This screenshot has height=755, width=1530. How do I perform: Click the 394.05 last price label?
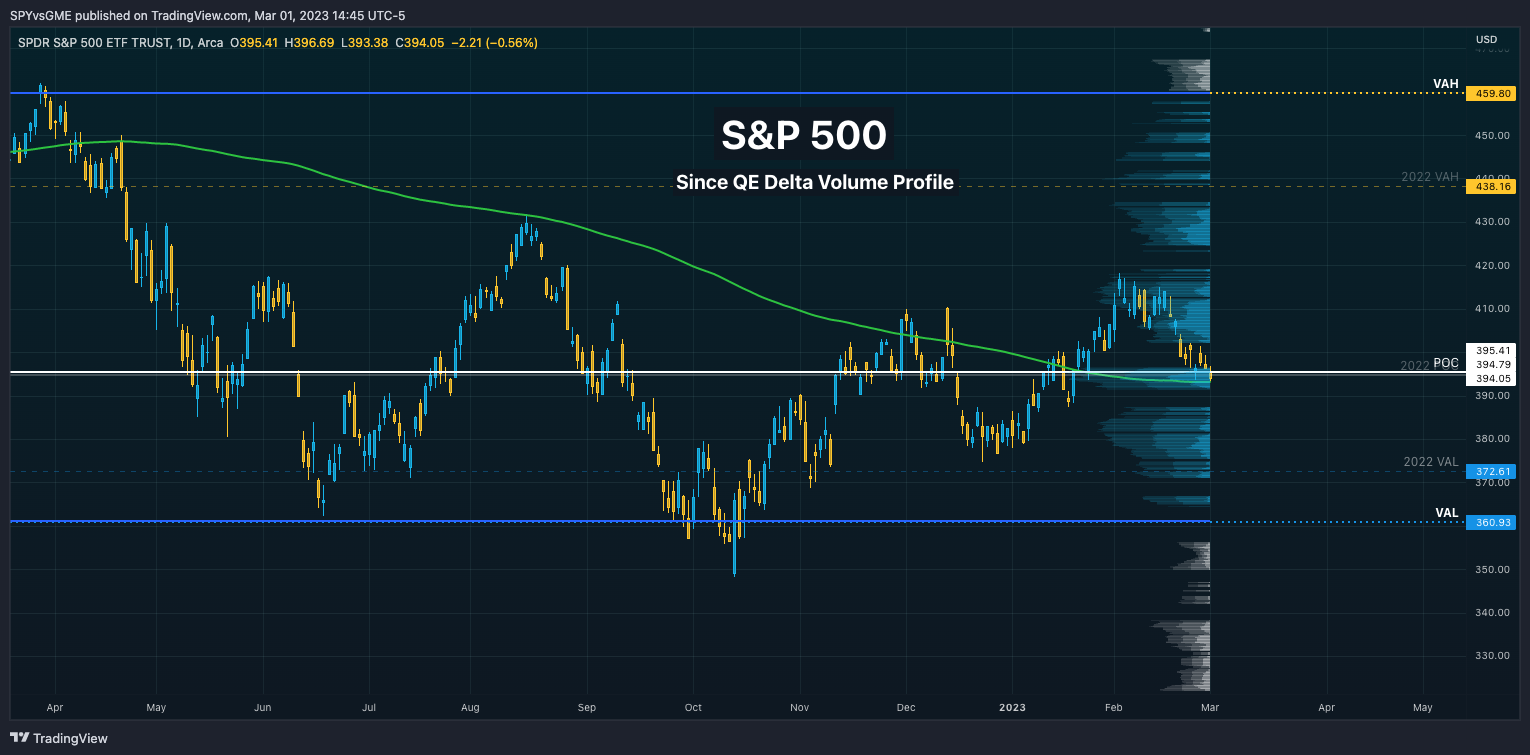coord(1491,379)
